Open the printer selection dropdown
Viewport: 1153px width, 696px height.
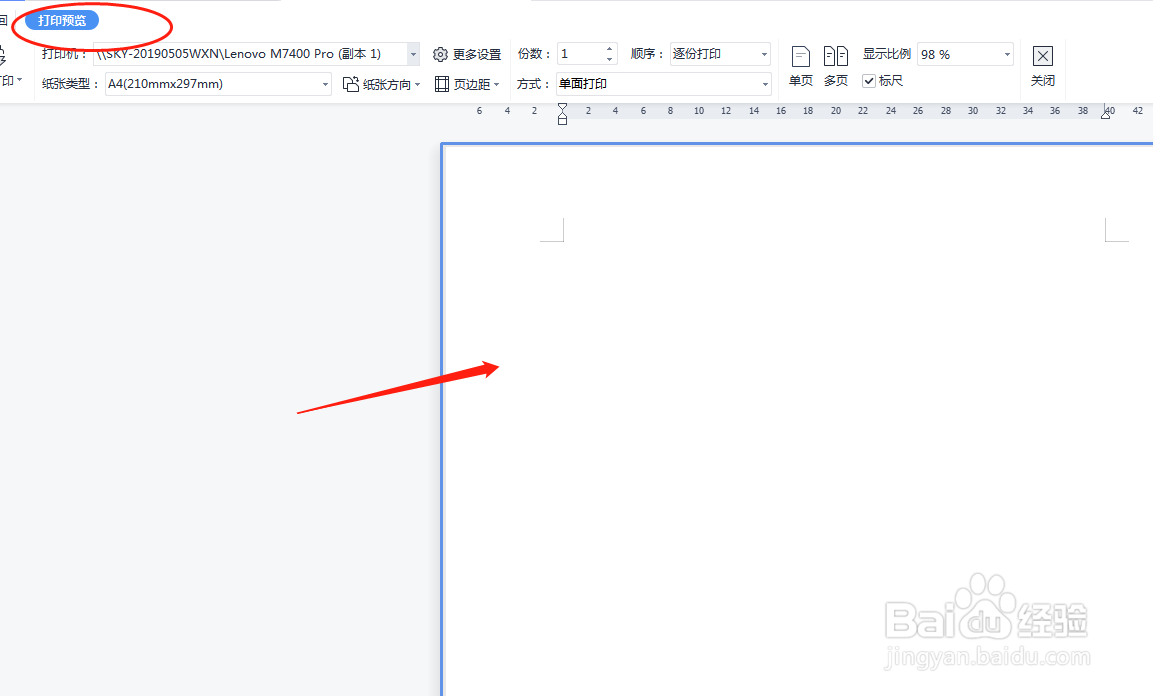[x=413, y=54]
